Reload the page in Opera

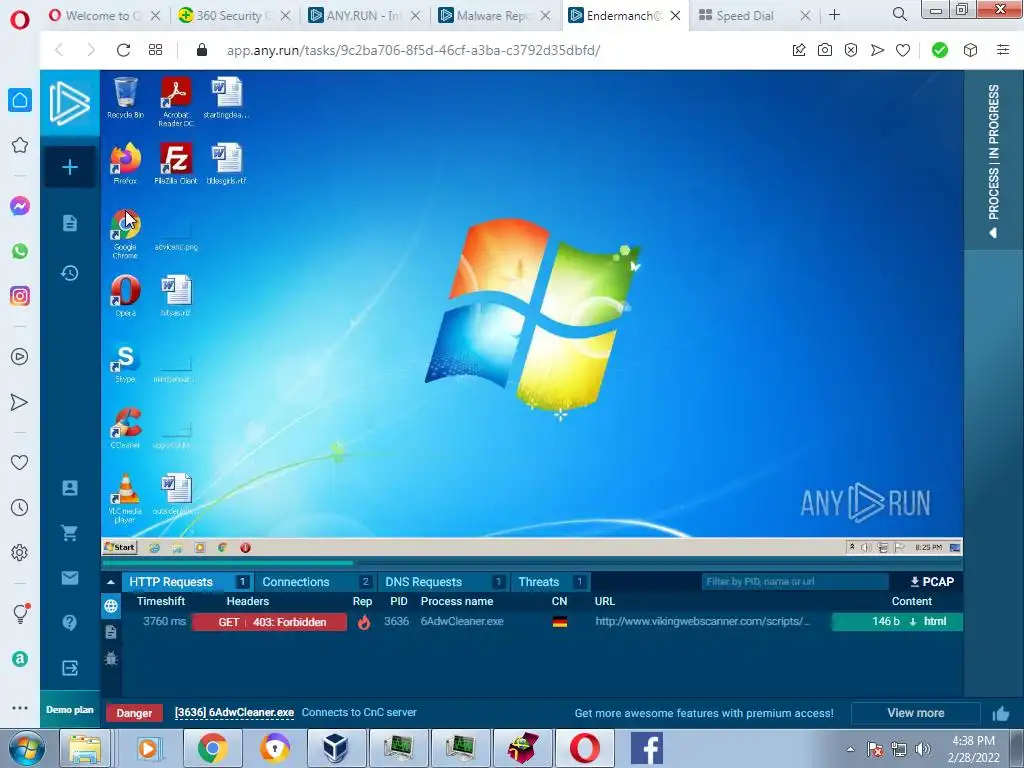(123, 50)
